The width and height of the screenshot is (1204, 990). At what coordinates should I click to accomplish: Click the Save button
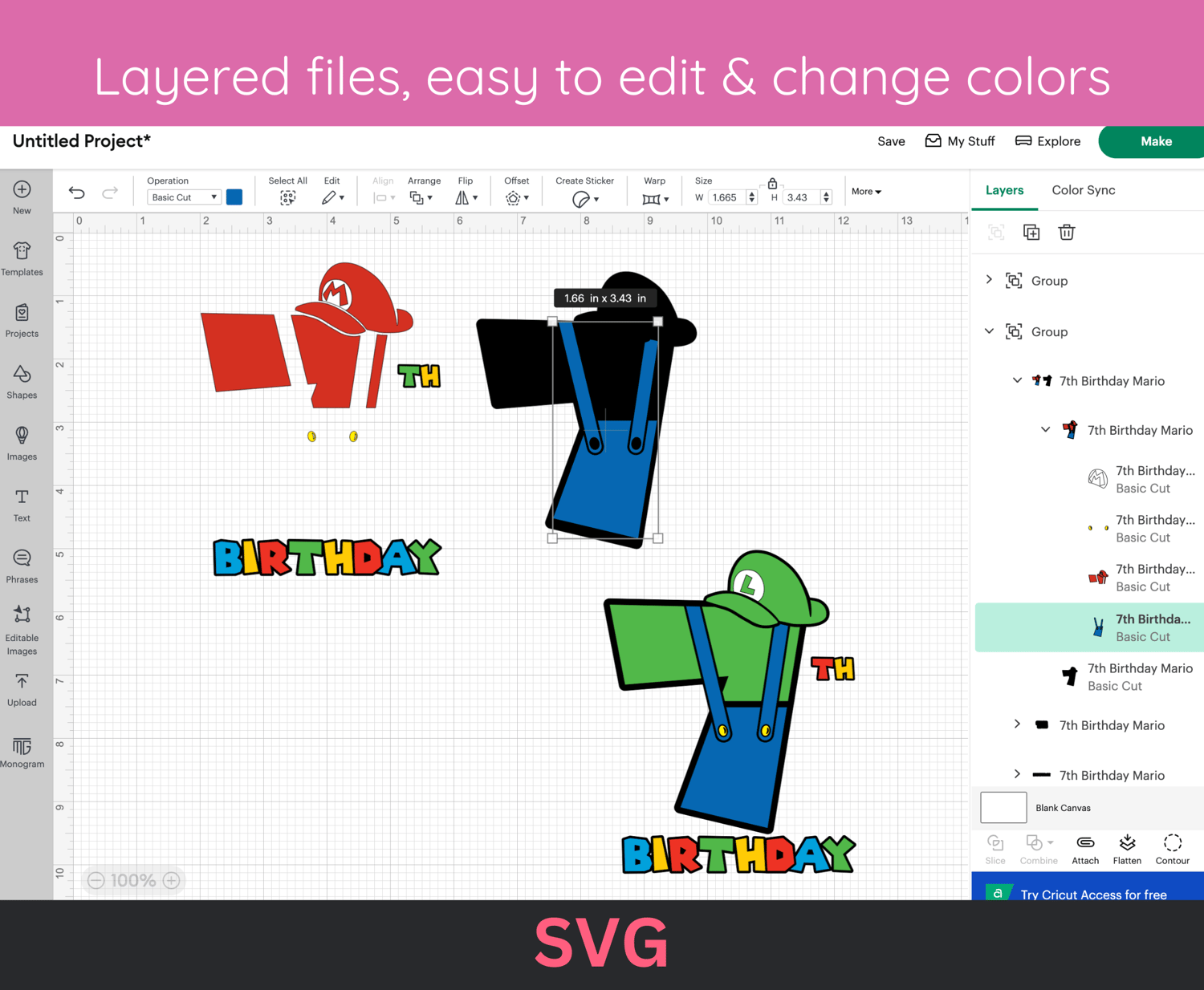(x=891, y=141)
